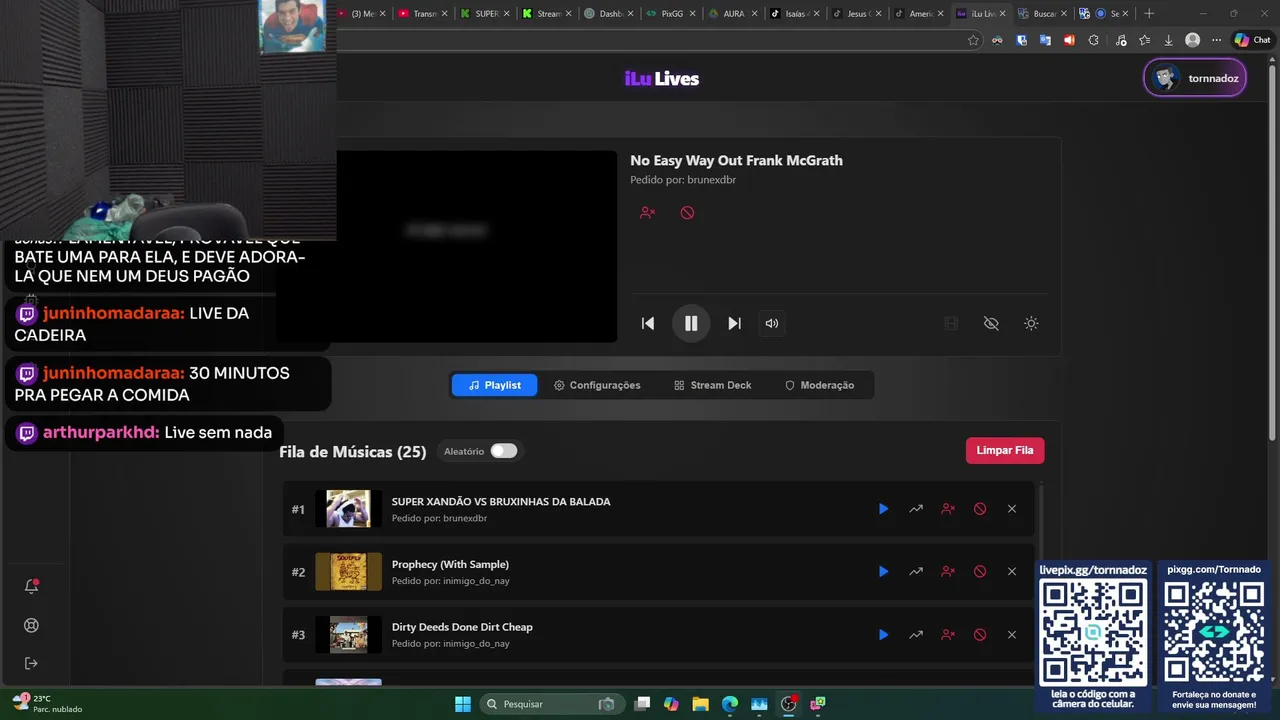The image size is (1280, 720).
Task: Prioritize Dirty Deeds Done Dirt Cheap
Action: [x=916, y=635]
